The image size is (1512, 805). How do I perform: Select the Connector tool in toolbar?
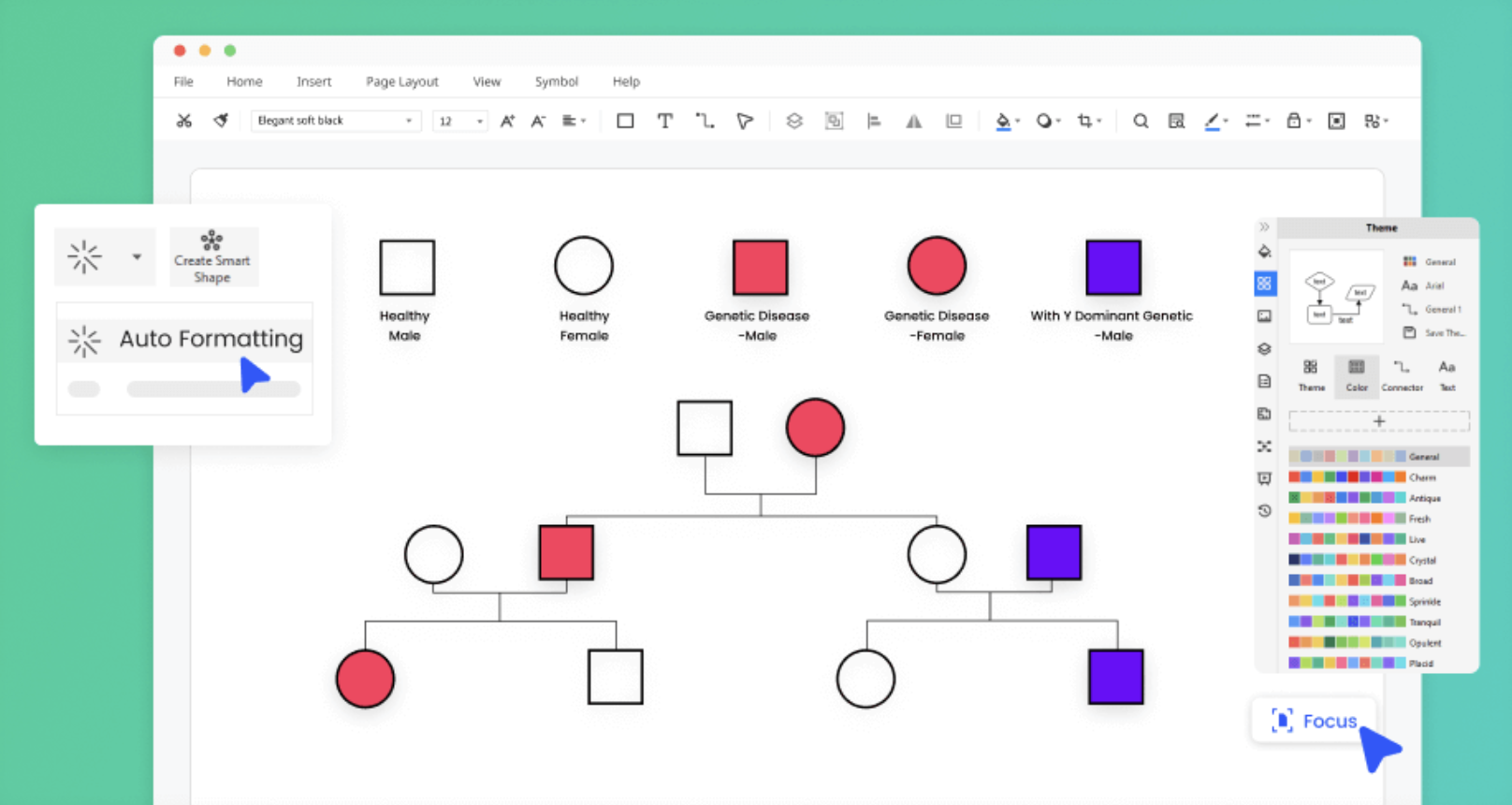click(705, 121)
